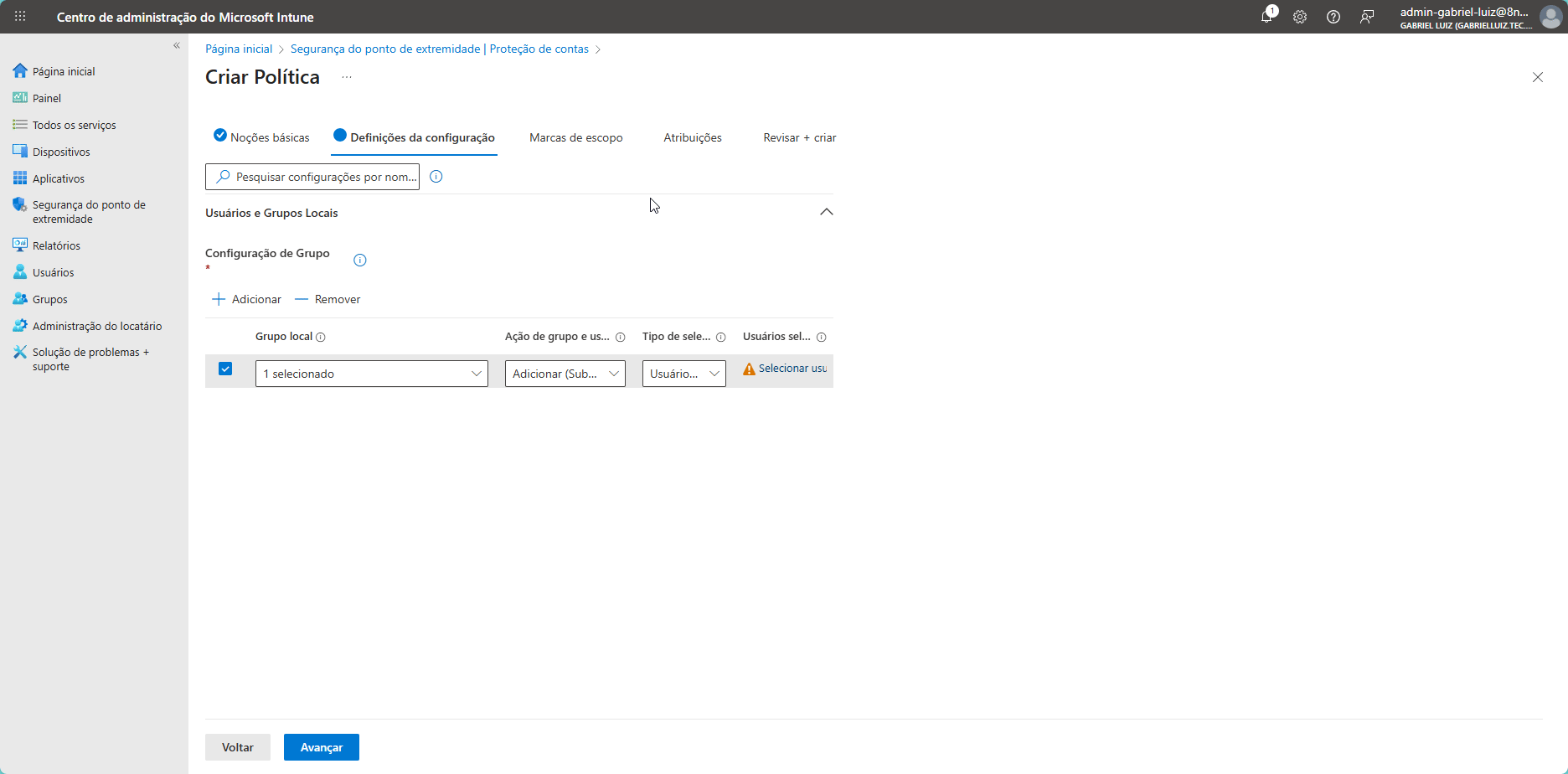Click the Selecionar usuários link
This screenshot has height=774, width=1568.
click(792, 369)
